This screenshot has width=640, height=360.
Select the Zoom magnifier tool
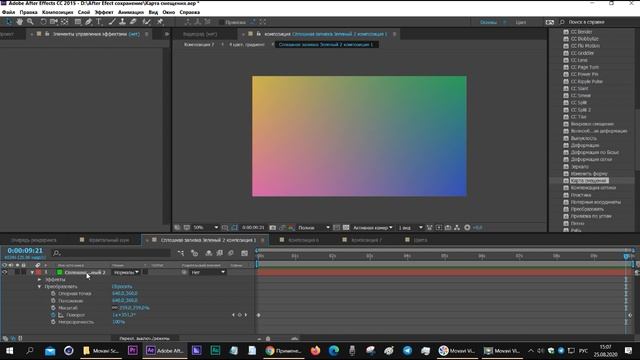[x=30, y=22]
